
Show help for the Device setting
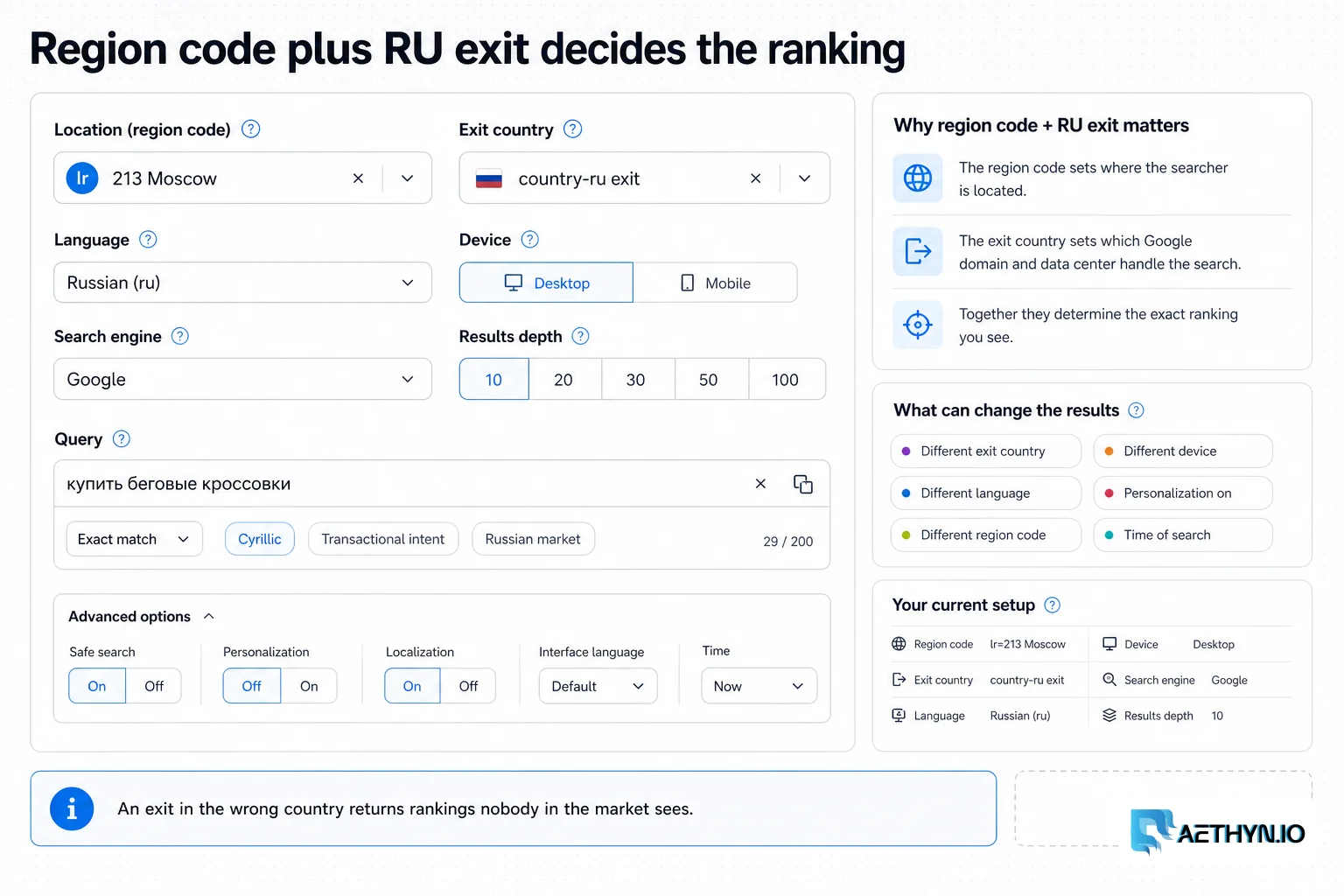(529, 240)
